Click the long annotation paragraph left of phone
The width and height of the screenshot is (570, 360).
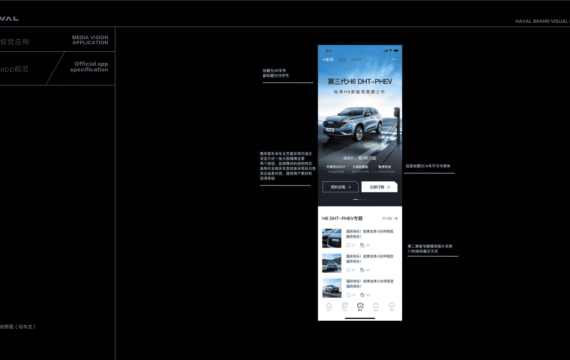(287, 166)
